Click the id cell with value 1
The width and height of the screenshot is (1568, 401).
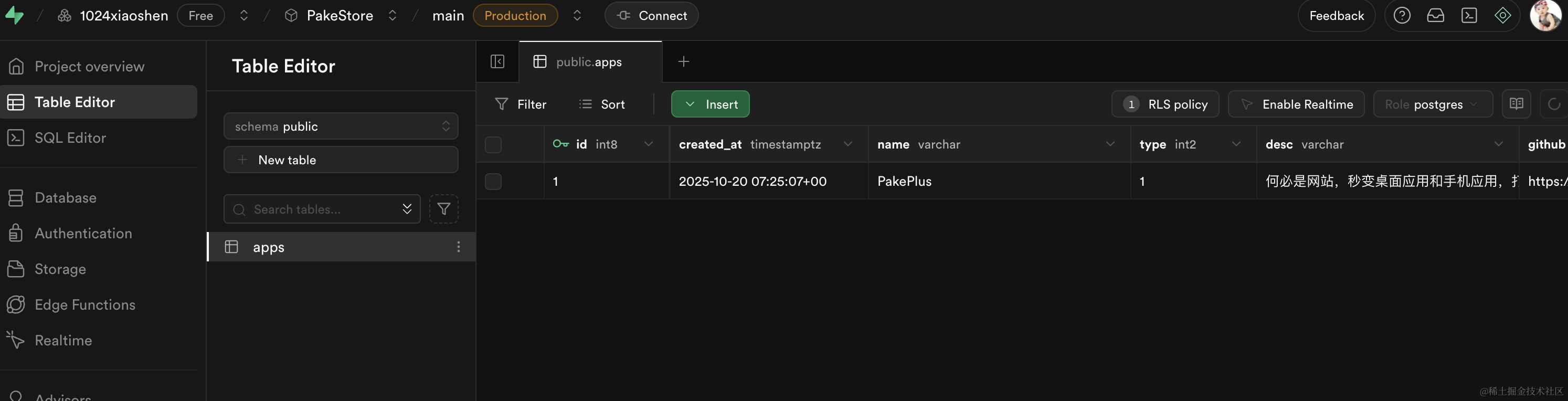[606, 181]
